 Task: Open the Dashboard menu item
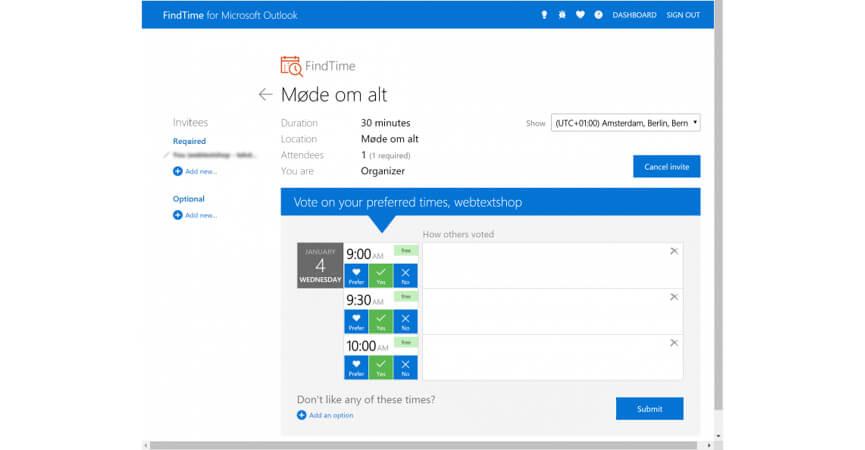pos(634,15)
